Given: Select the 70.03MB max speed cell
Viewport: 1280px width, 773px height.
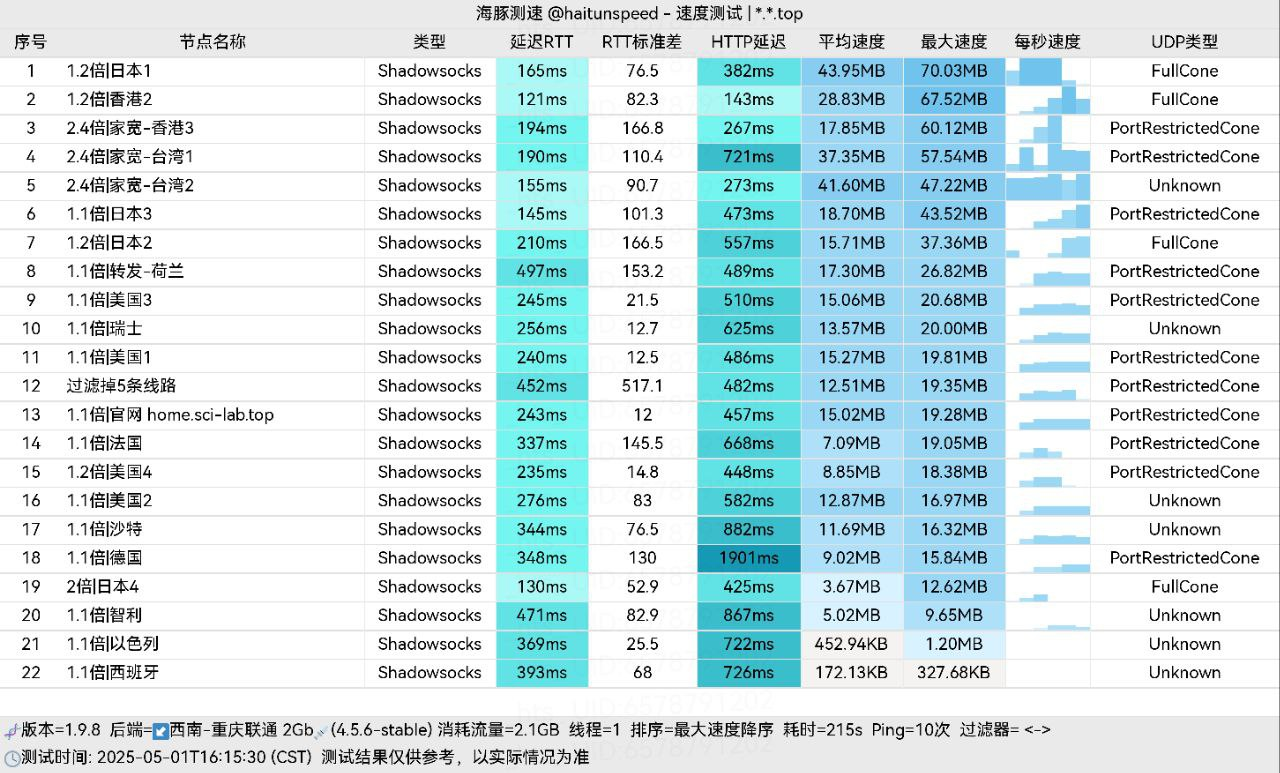Looking at the screenshot, I should click(953, 71).
